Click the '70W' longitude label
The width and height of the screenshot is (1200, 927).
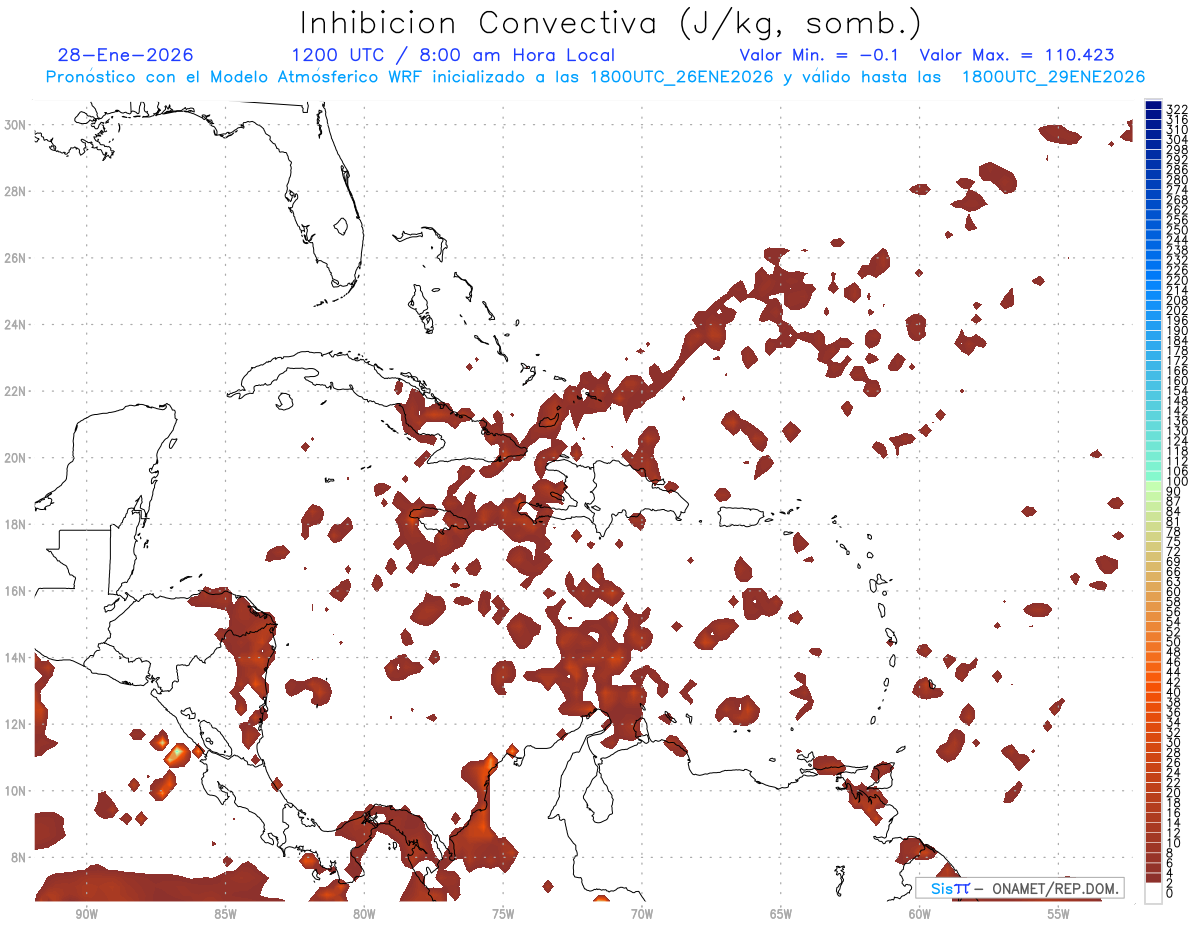pyautogui.click(x=642, y=915)
